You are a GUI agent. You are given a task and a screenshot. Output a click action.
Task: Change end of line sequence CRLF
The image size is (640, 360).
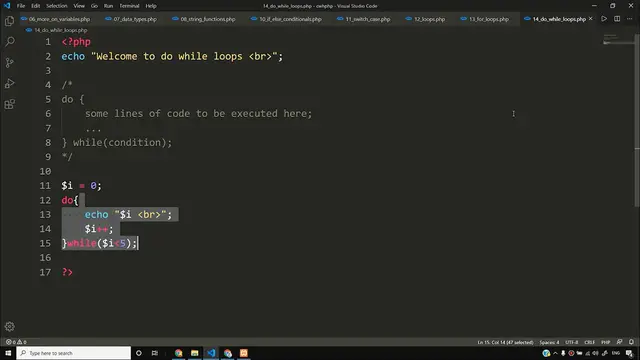click(x=589, y=342)
